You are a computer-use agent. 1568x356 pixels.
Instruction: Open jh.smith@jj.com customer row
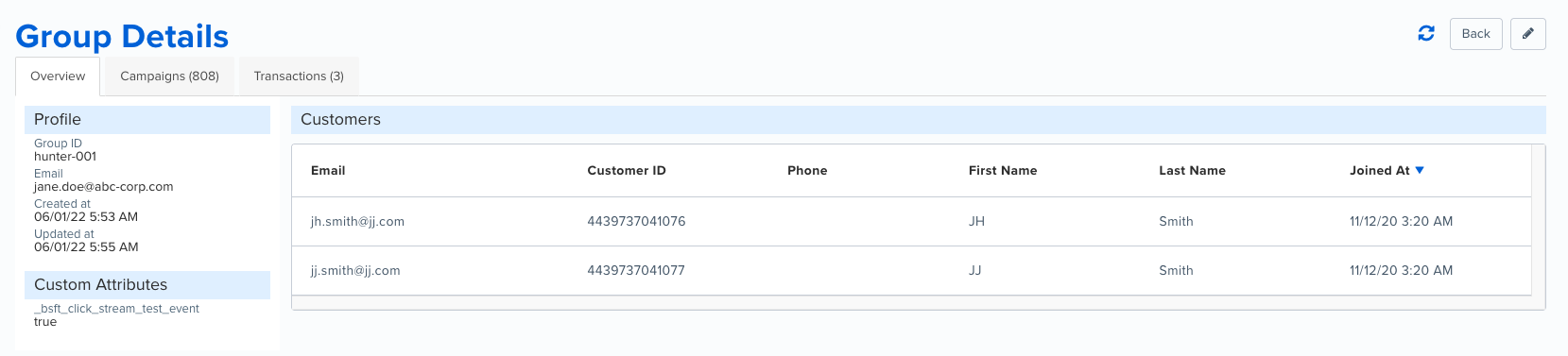[911, 222]
